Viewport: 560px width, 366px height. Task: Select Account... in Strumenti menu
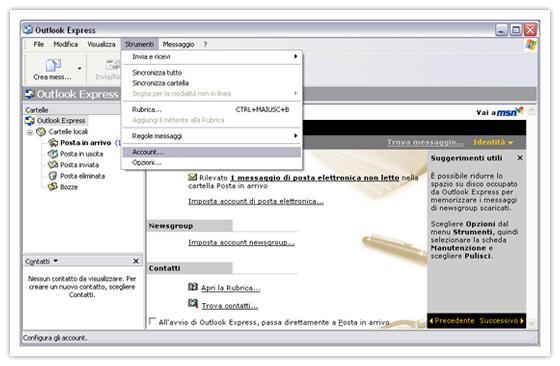[x=212, y=152]
